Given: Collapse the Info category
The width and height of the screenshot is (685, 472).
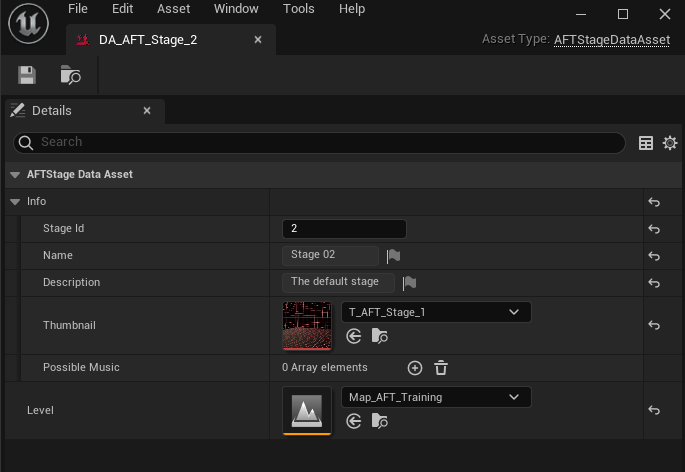Looking at the screenshot, I should [x=15, y=202].
